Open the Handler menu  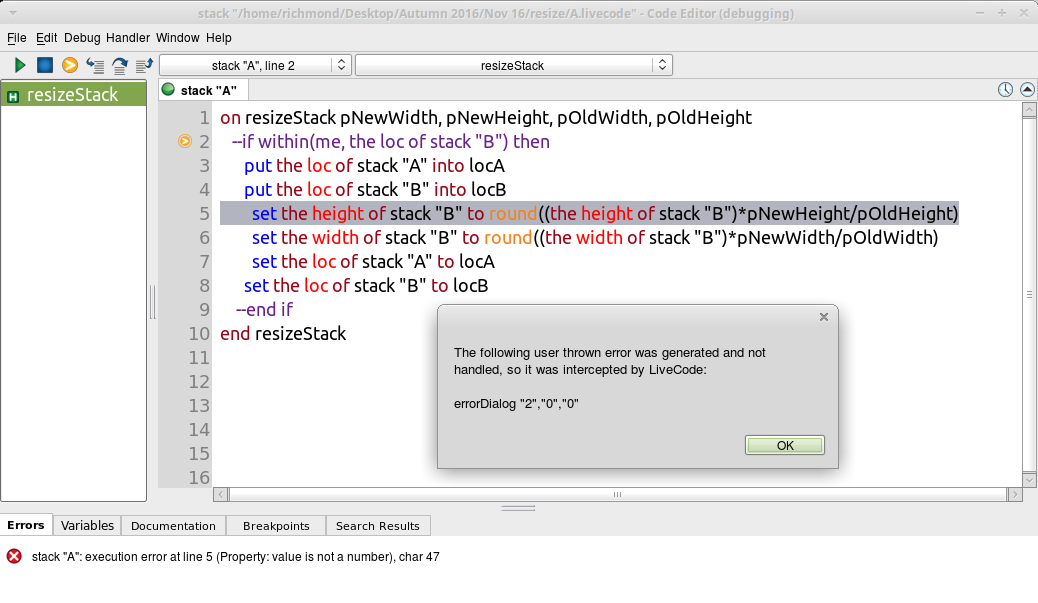point(128,38)
